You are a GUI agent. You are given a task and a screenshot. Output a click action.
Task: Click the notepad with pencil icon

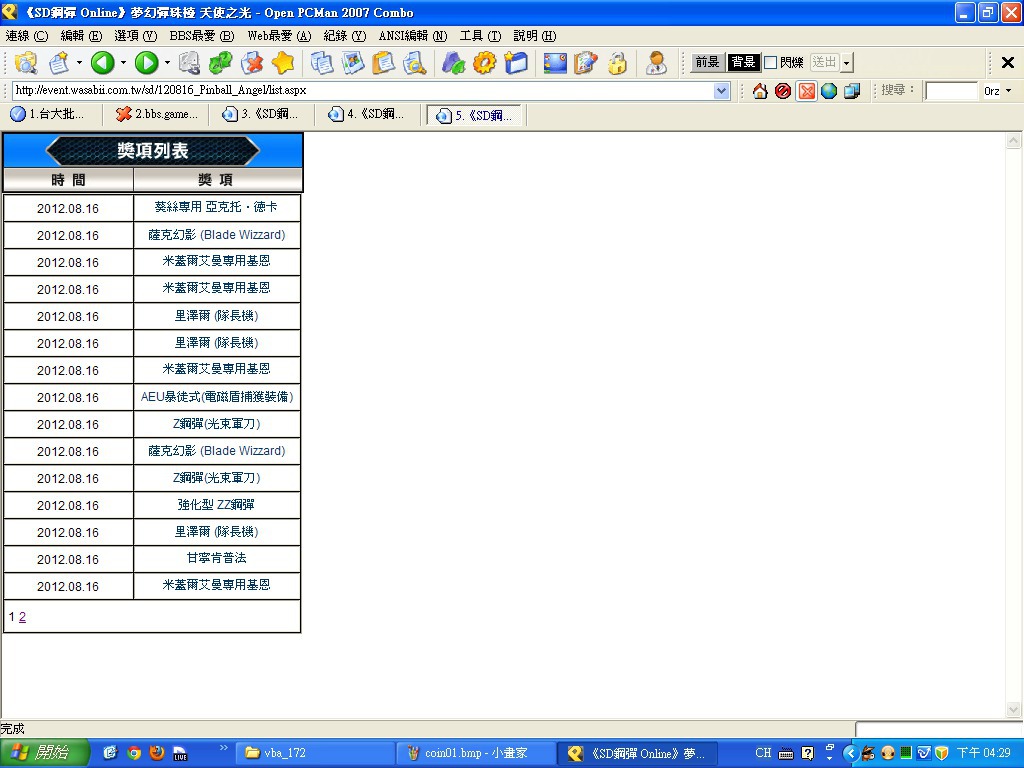[586, 63]
